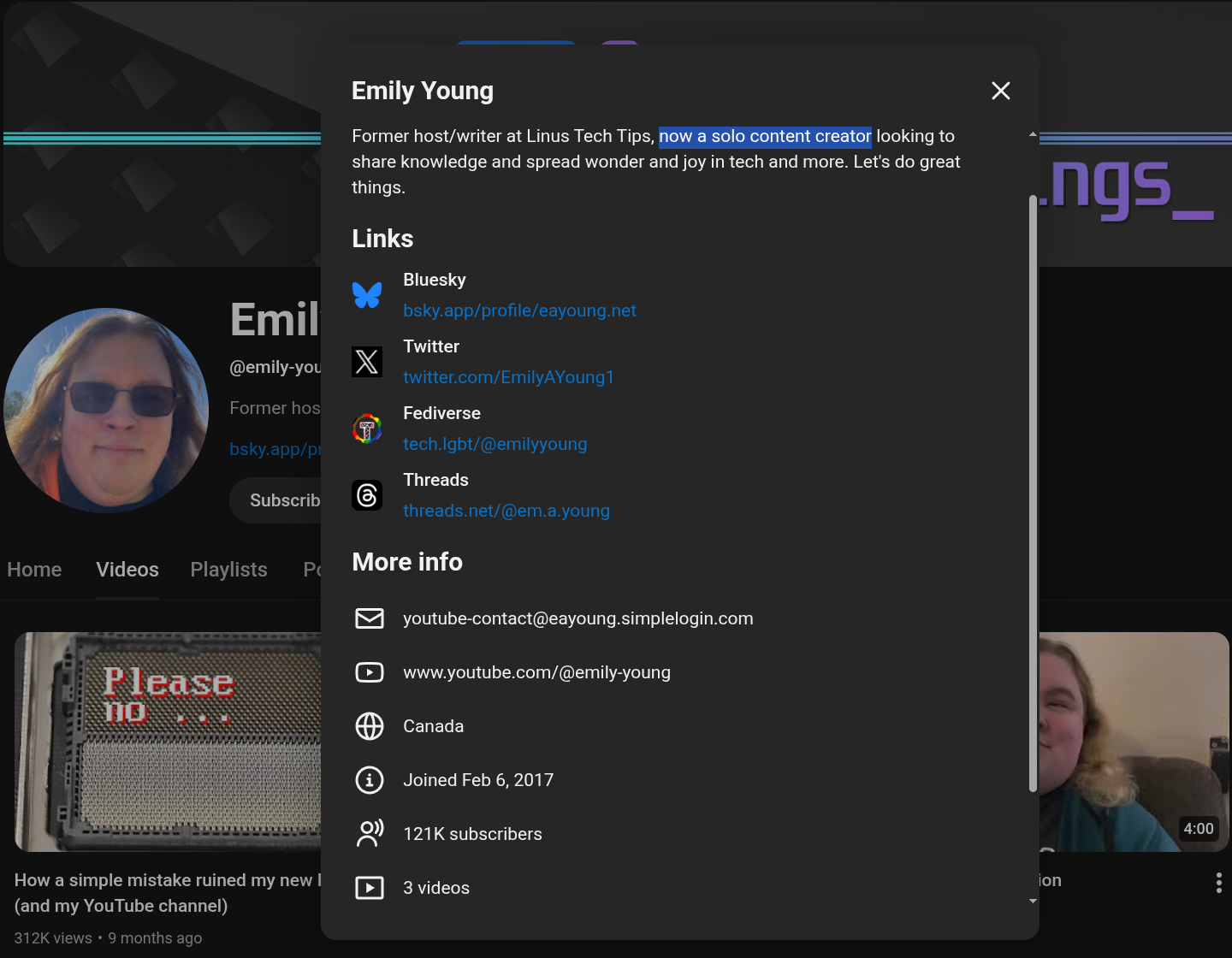Click the dialog scroll up arrow
The image size is (1232, 958).
click(1033, 134)
